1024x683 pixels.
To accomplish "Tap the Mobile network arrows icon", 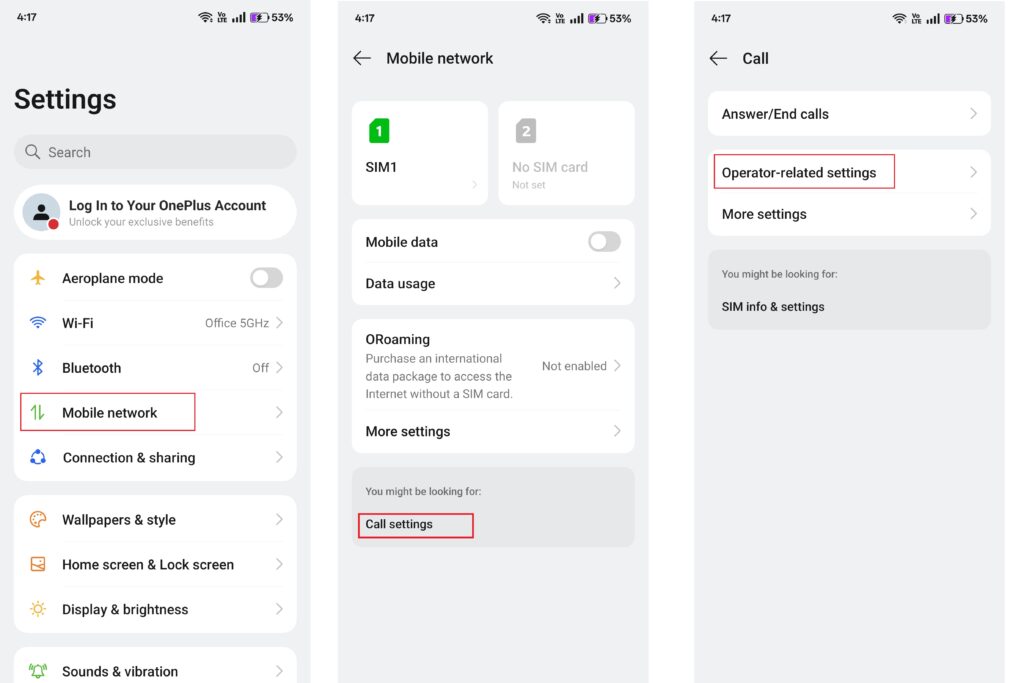I will (38, 413).
